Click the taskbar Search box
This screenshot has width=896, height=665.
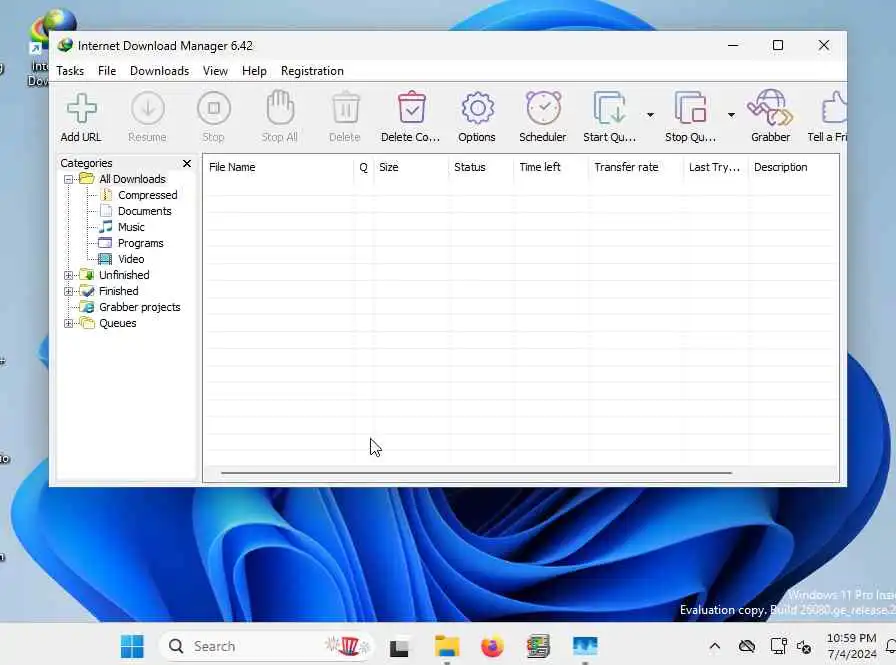pos(266,646)
